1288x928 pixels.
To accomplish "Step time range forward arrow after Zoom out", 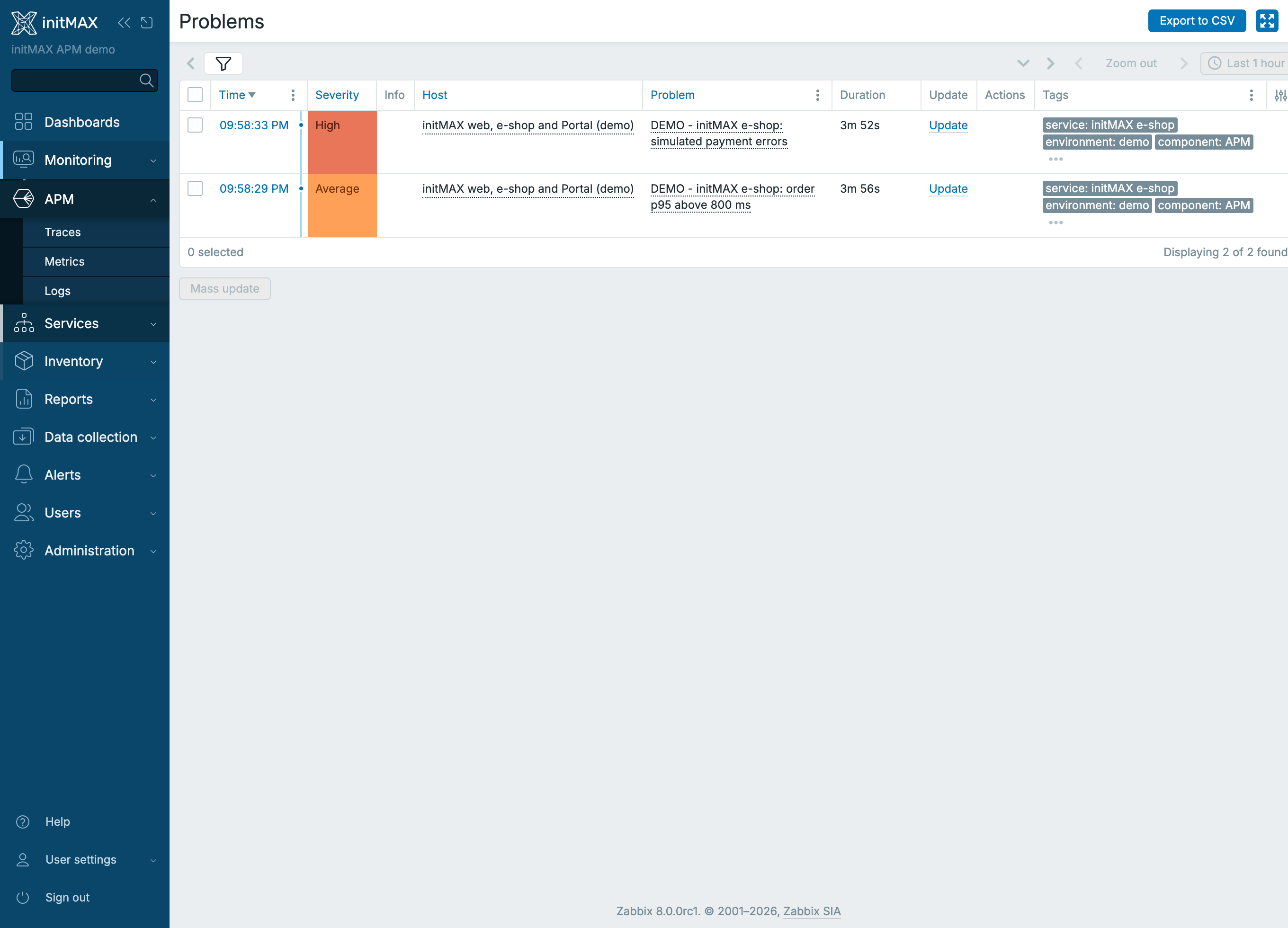I will tap(1184, 63).
